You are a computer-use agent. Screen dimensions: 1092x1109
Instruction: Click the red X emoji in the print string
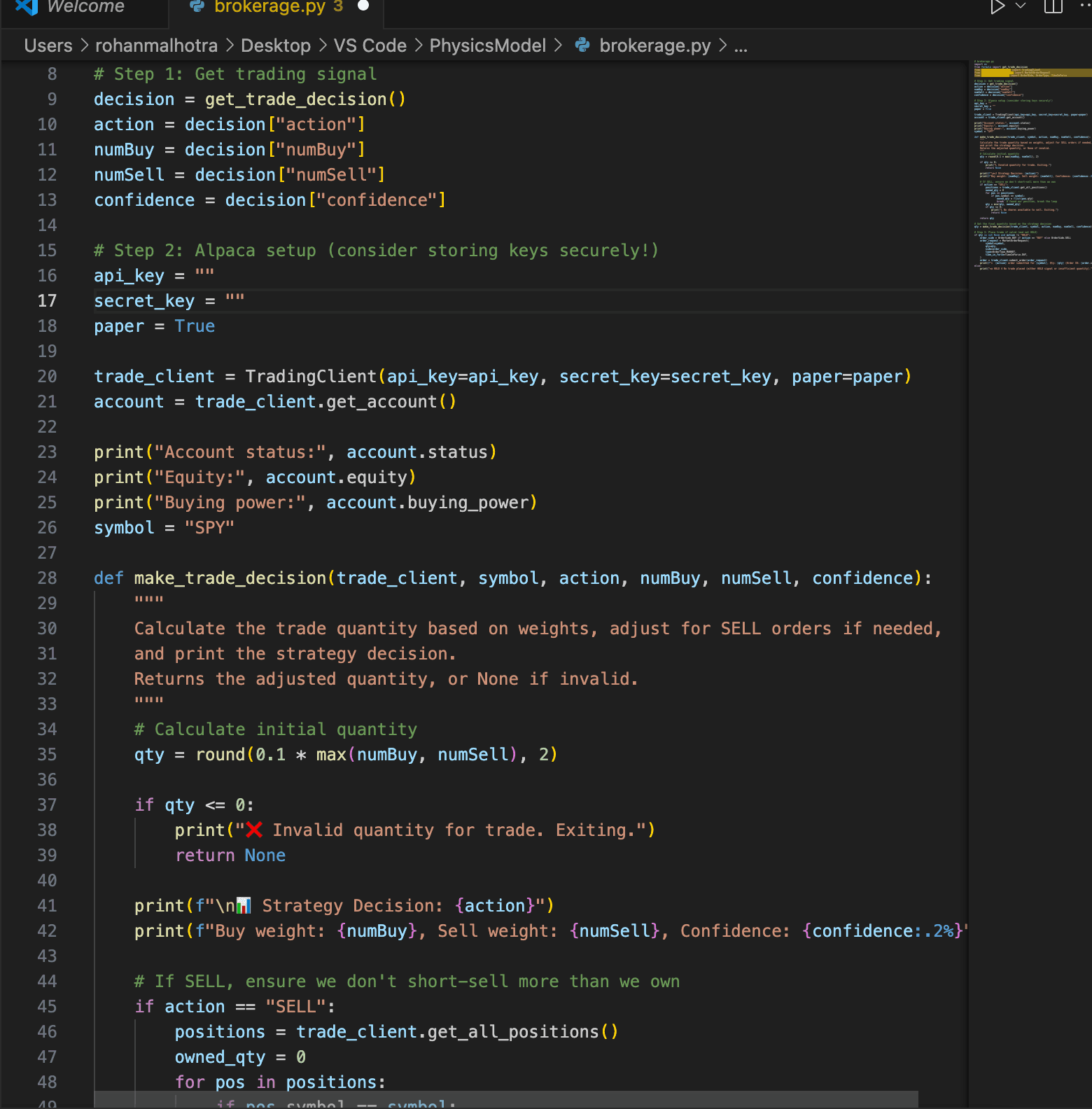[254, 830]
